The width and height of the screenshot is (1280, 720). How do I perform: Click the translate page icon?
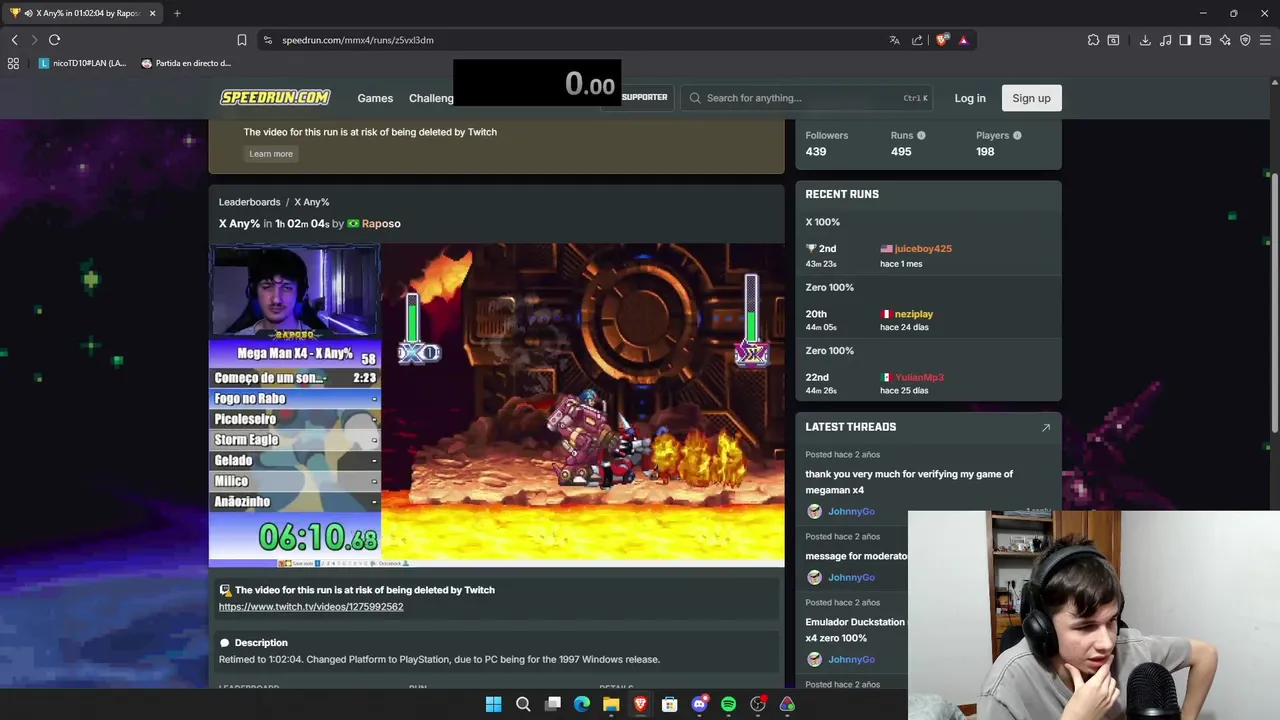[894, 40]
